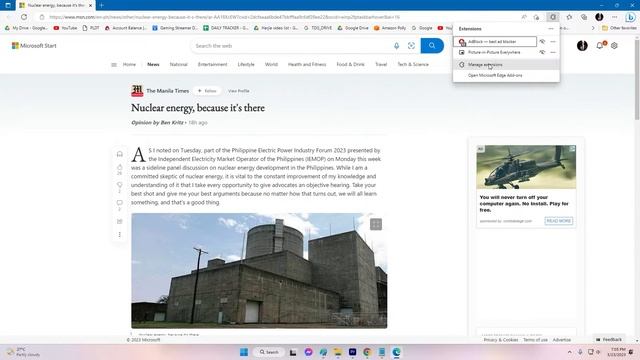Click the page vertical scrollbar thumb
The height and width of the screenshot is (360, 640).
pos(637,80)
